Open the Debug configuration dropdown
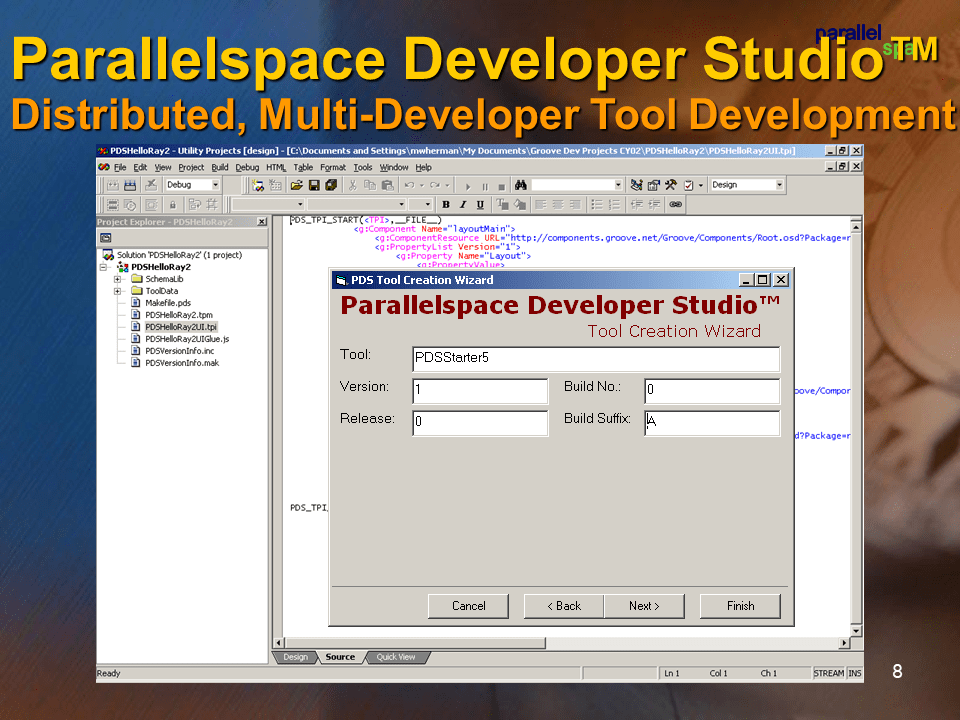960x720 pixels. pos(215,185)
